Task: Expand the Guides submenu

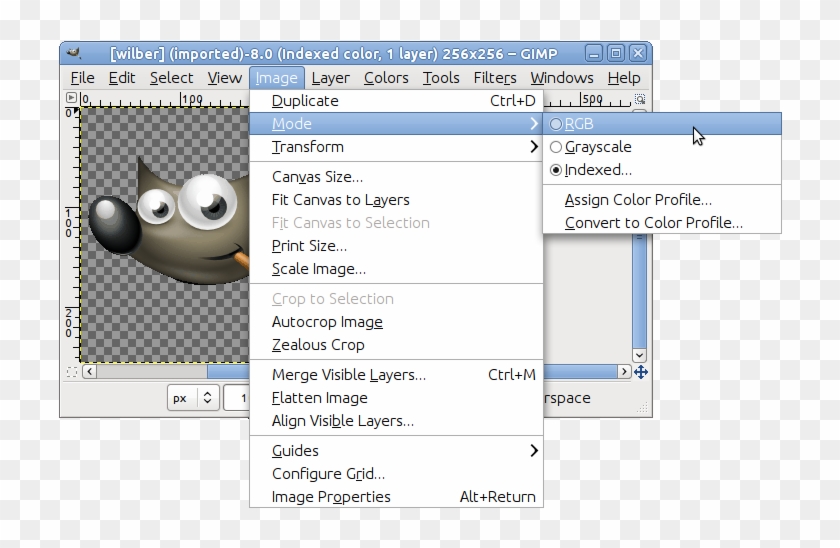Action: pyautogui.click(x=396, y=451)
